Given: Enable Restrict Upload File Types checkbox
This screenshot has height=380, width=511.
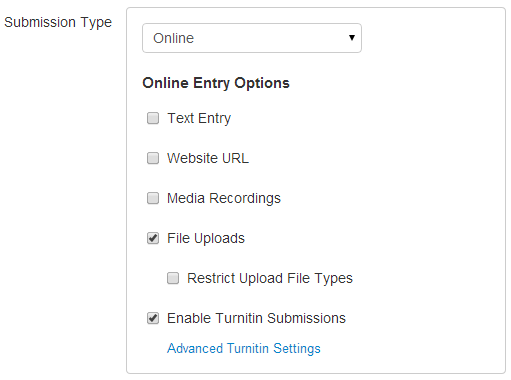Looking at the screenshot, I should click(x=173, y=278).
